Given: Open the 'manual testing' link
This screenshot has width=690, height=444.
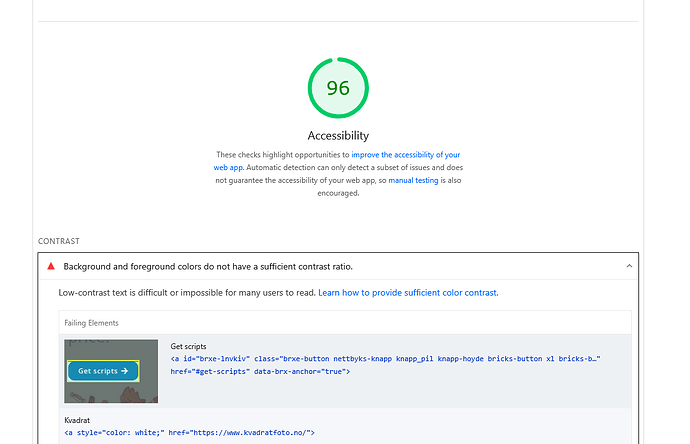Looking at the screenshot, I should point(413,181).
